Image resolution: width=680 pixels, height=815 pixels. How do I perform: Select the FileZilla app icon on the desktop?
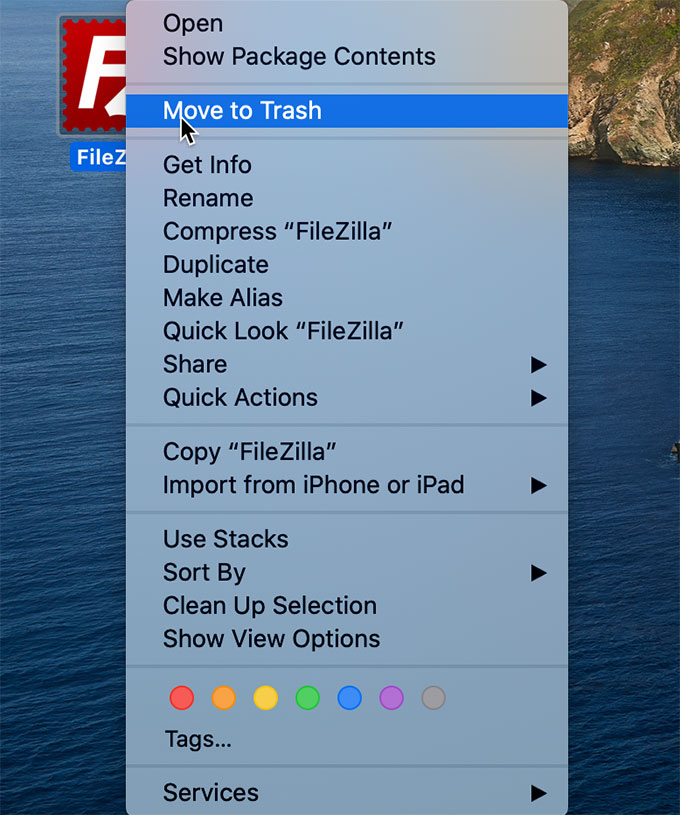pos(93,75)
